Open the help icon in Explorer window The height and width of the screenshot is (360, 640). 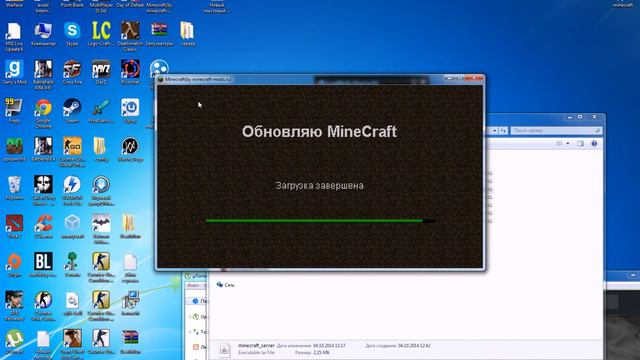point(594,143)
